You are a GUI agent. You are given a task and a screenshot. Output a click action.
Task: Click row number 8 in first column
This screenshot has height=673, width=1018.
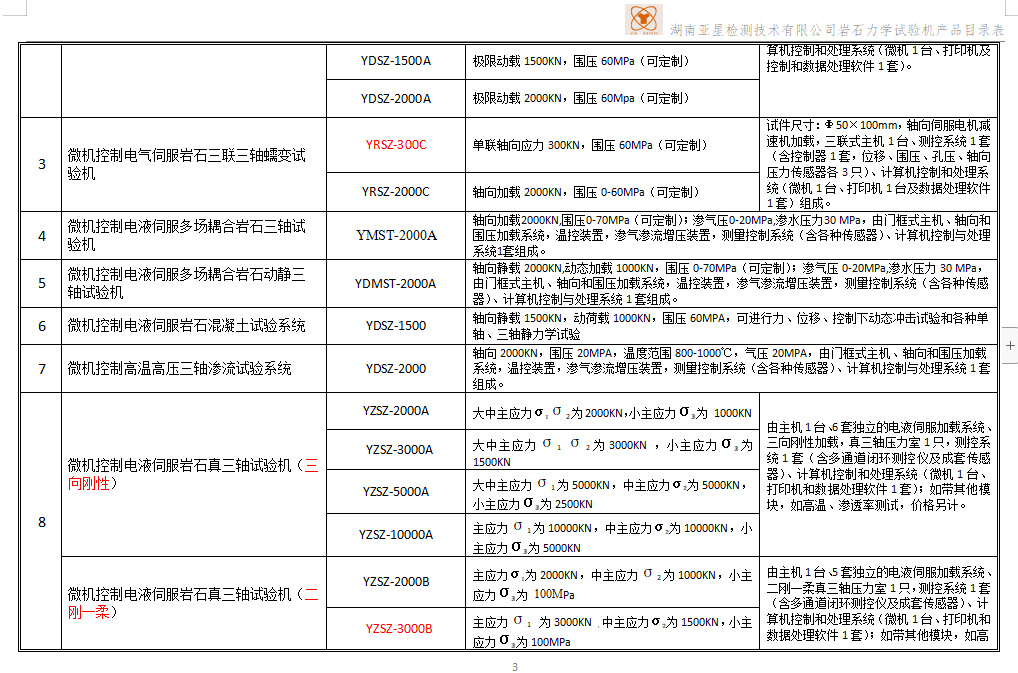click(x=41, y=522)
